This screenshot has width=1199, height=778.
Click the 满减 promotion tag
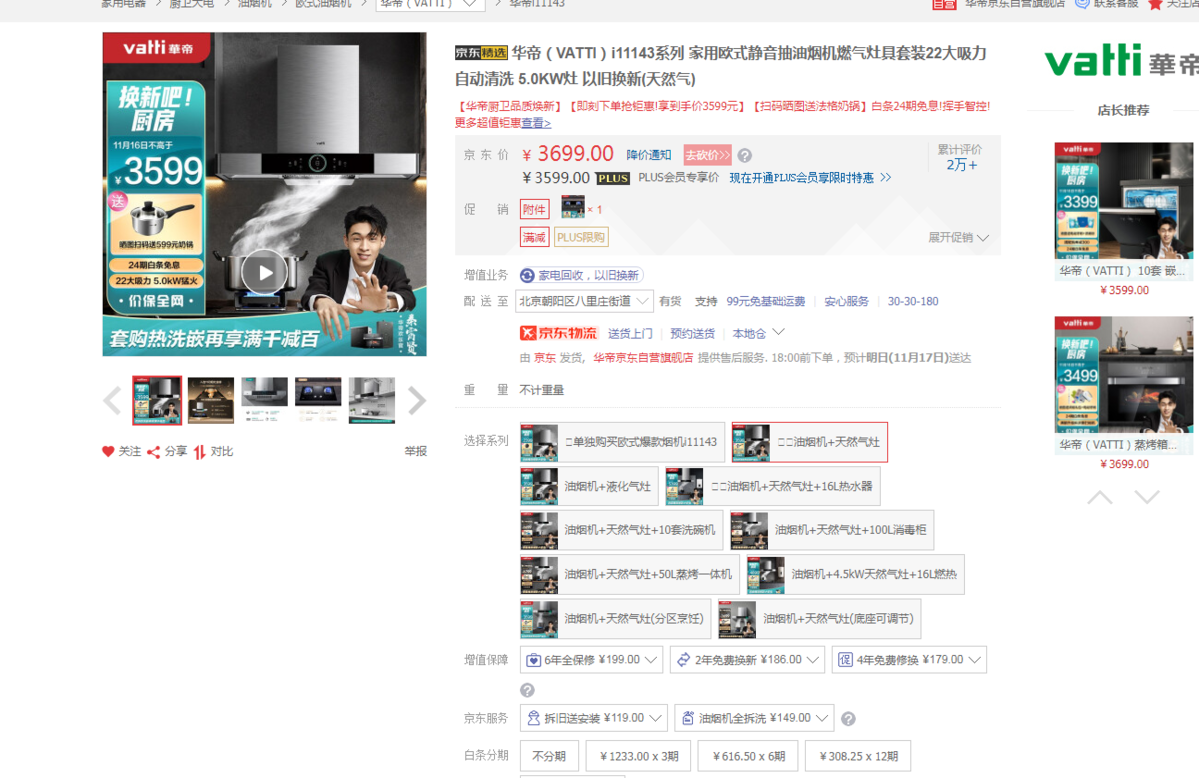tap(535, 237)
